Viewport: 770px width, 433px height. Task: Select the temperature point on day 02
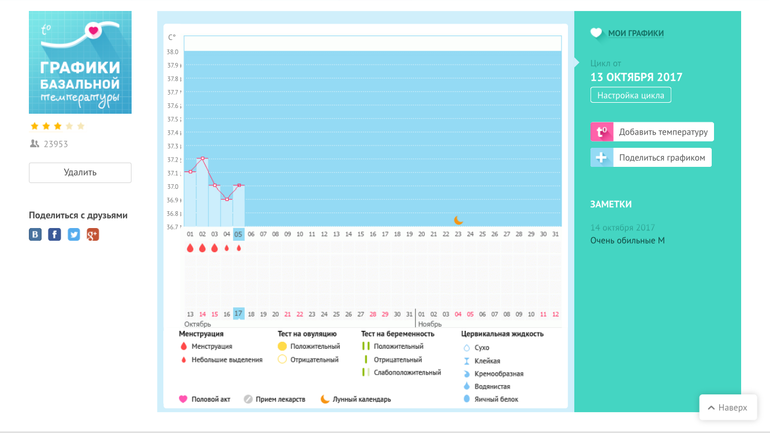(x=203, y=158)
